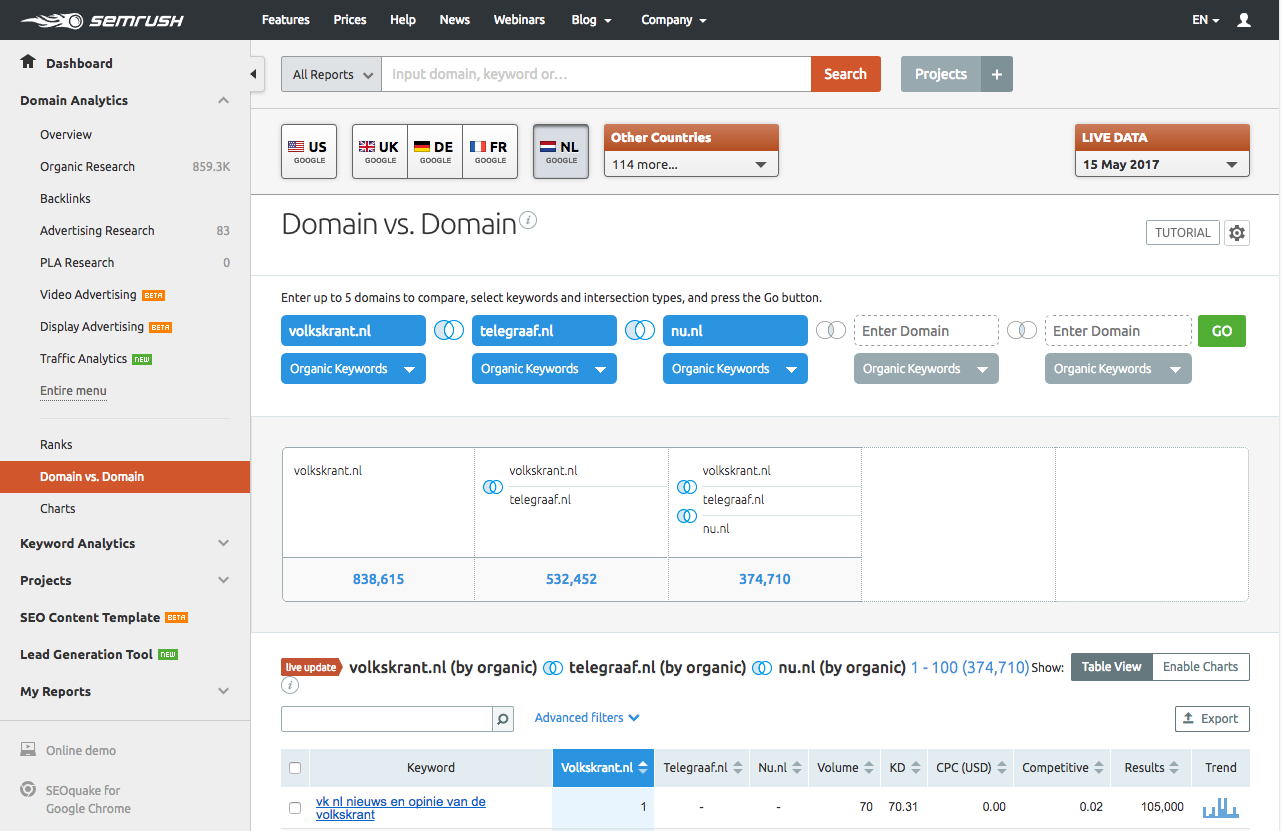Sort by Volume column
Screen dimensions: 1282x831
(x=845, y=768)
